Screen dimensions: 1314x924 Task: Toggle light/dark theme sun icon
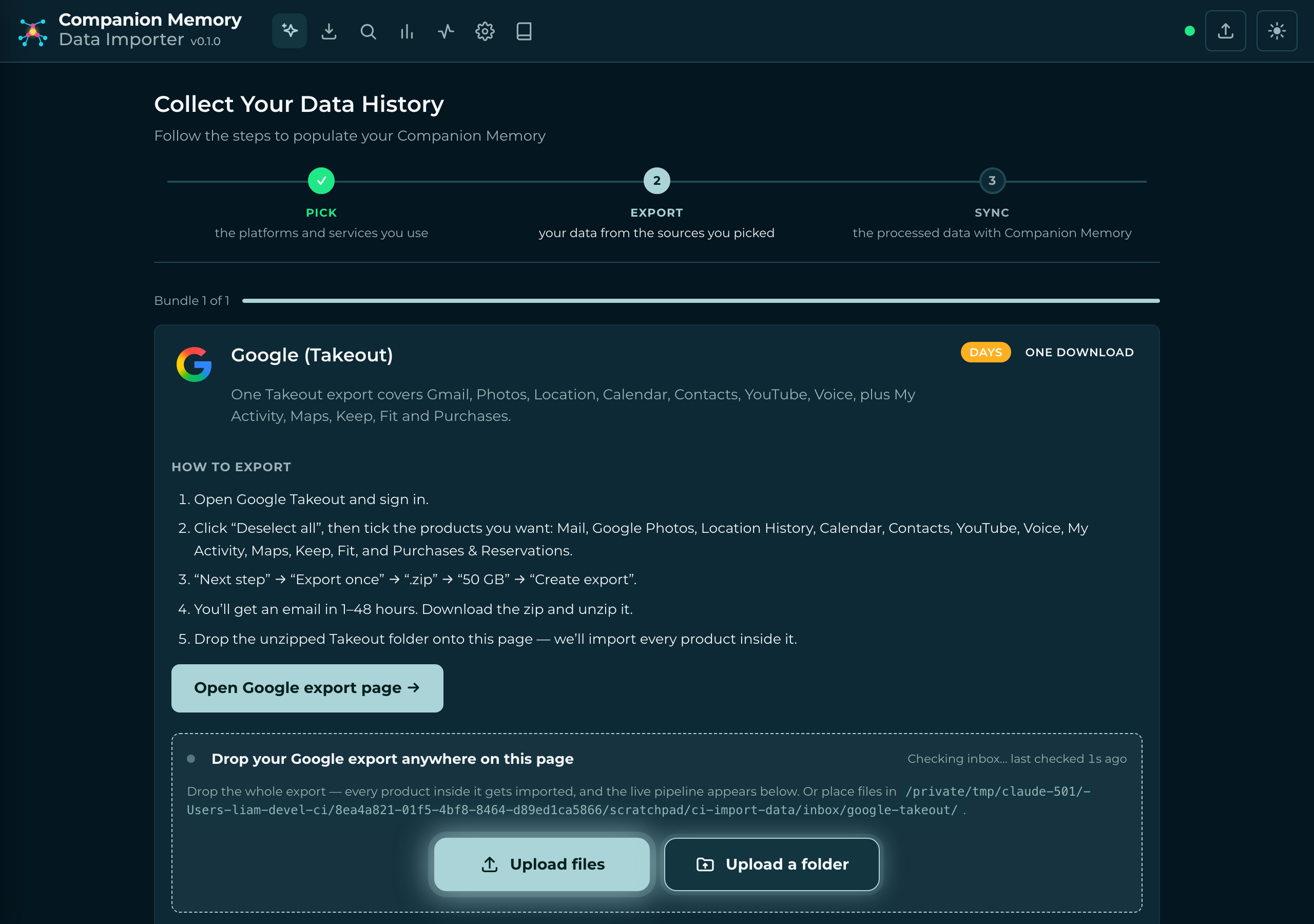(x=1276, y=31)
